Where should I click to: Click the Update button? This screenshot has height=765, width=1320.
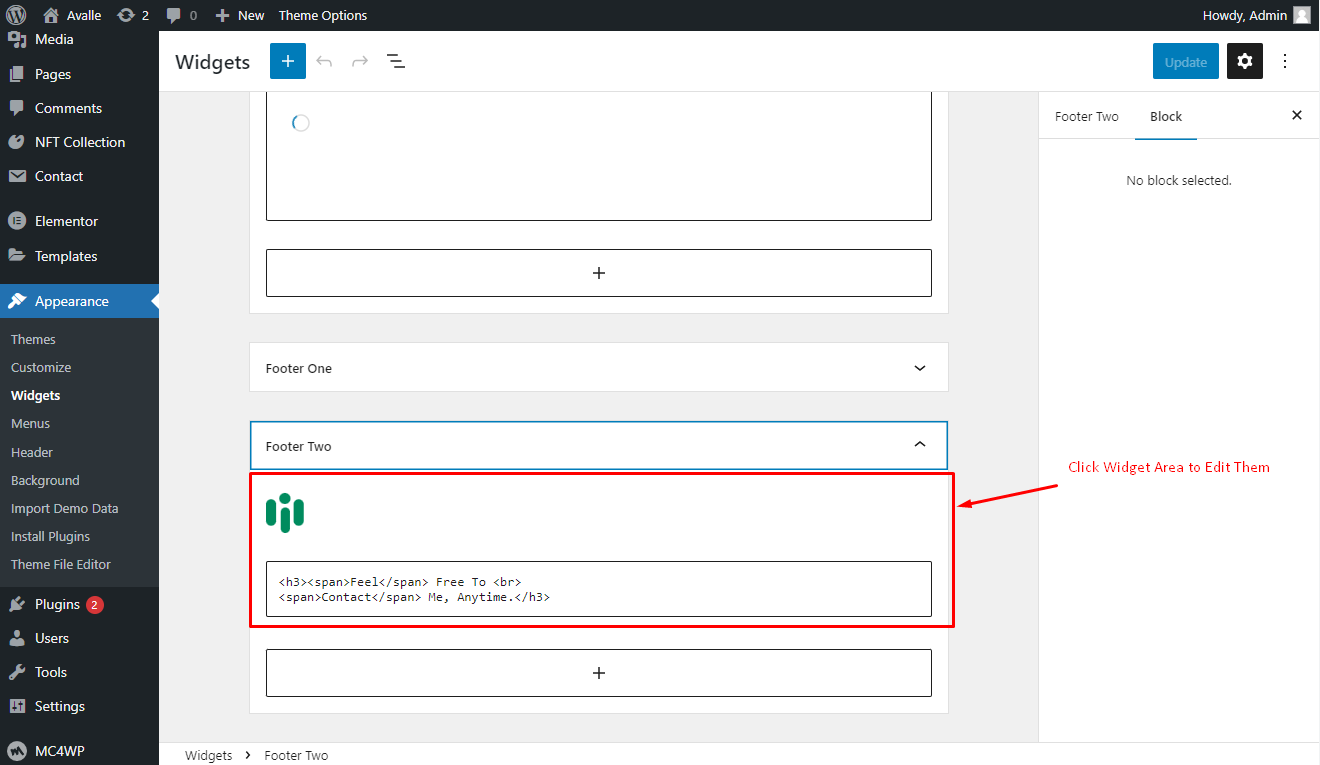tap(1186, 61)
